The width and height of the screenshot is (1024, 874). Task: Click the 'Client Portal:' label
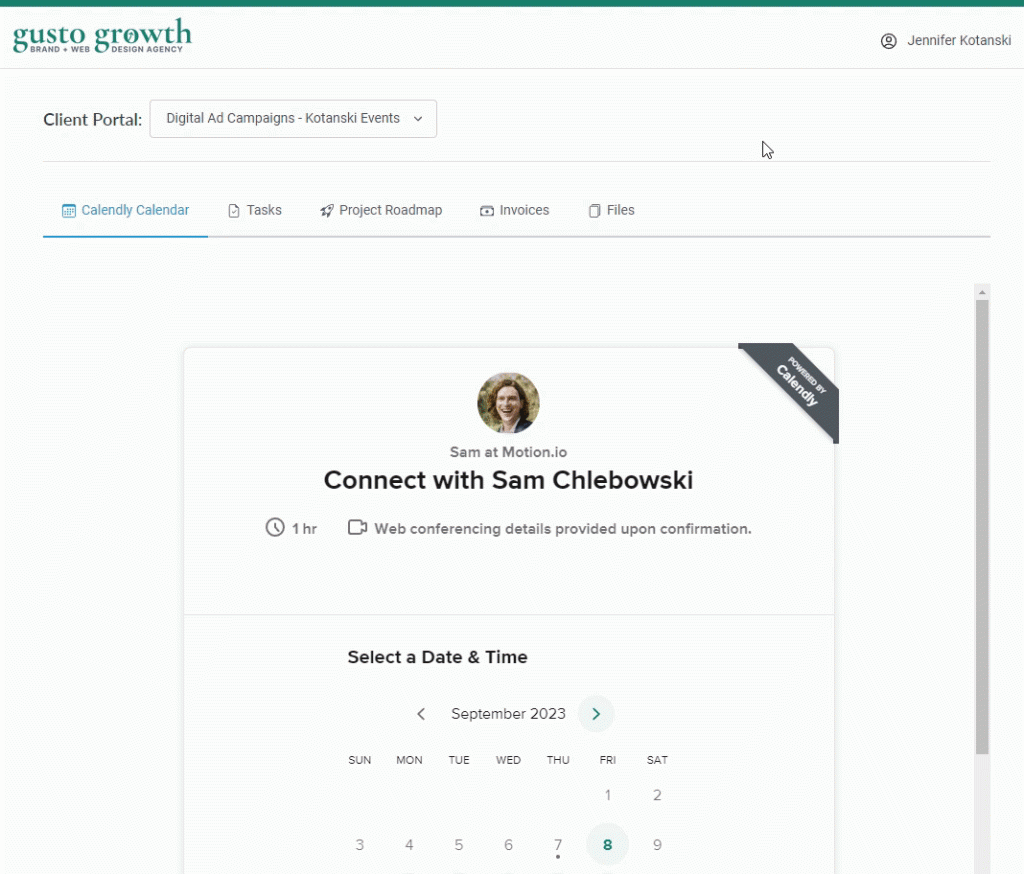tap(92, 120)
